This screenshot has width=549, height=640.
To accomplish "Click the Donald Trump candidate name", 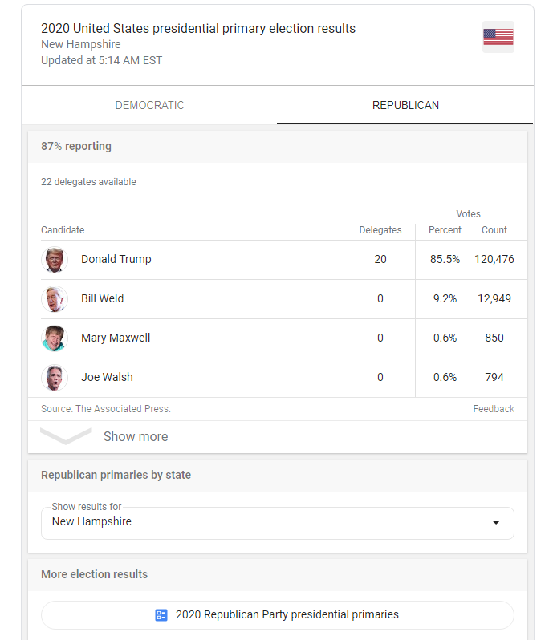I will [x=116, y=259].
